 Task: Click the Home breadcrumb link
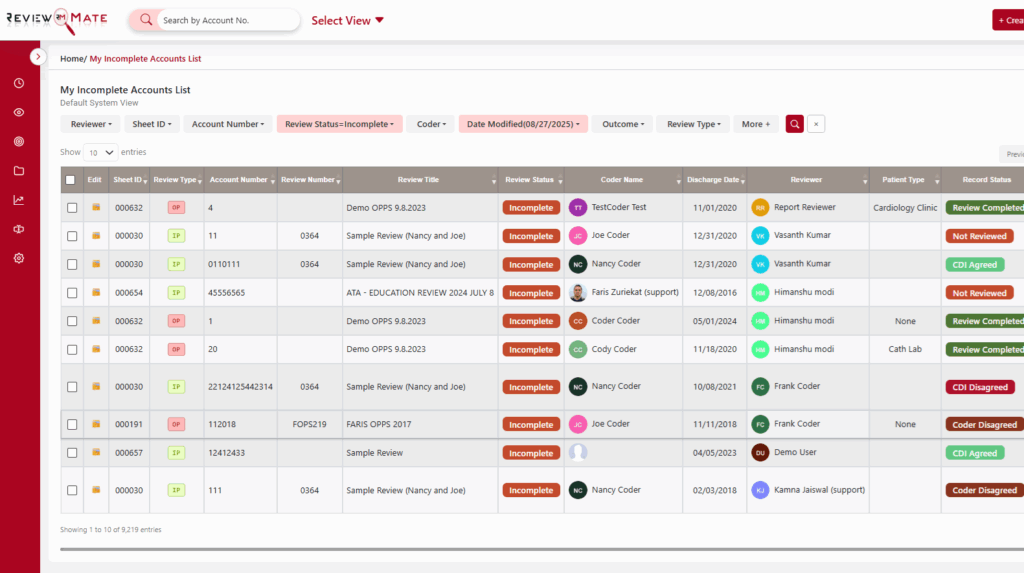click(x=71, y=59)
